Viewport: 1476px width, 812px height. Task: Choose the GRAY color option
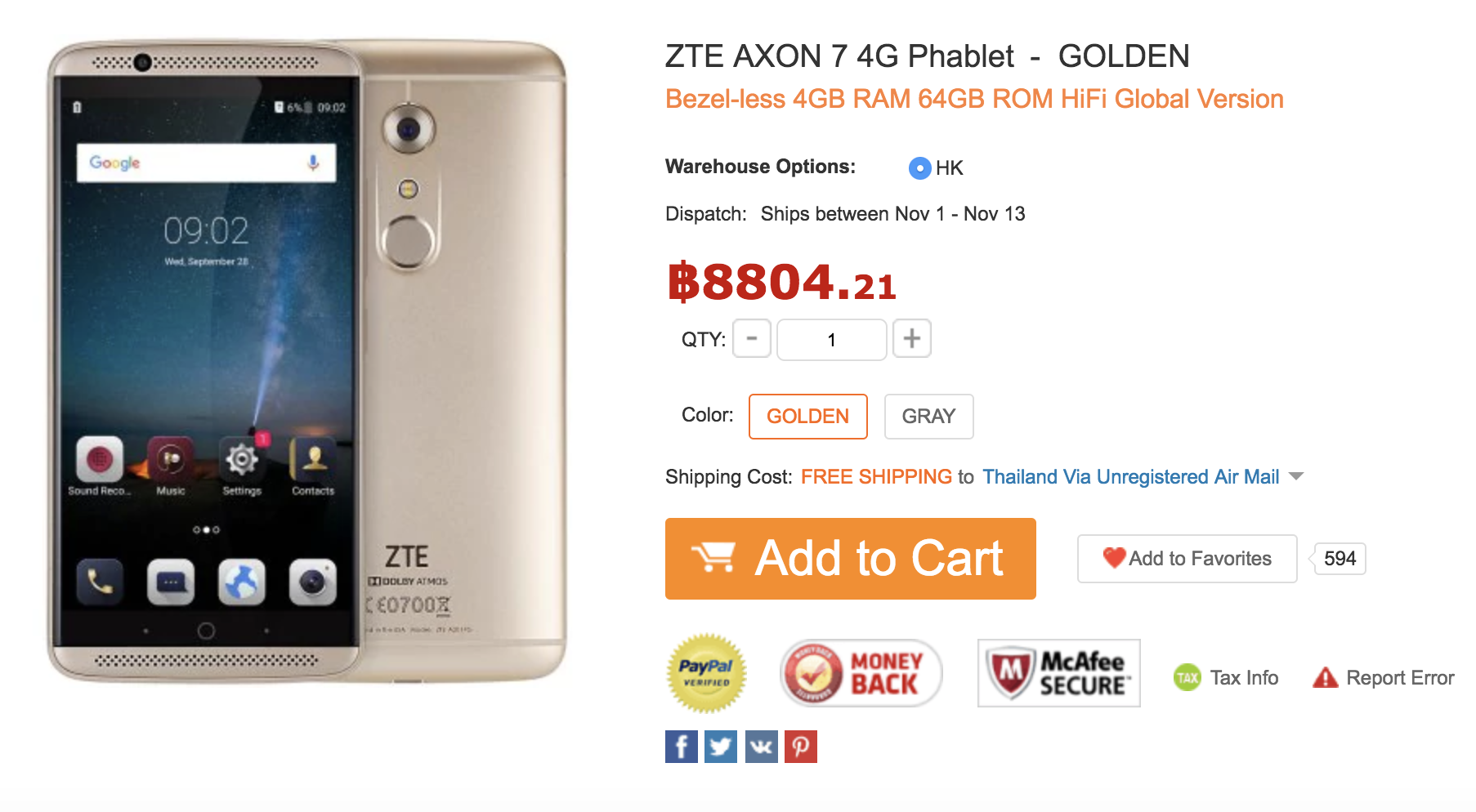[929, 417]
